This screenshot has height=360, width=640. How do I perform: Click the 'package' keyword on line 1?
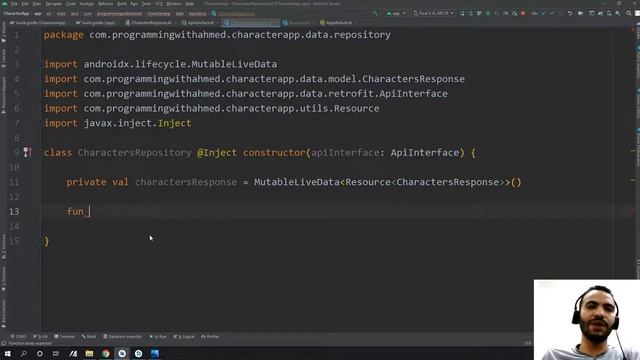(x=64, y=35)
